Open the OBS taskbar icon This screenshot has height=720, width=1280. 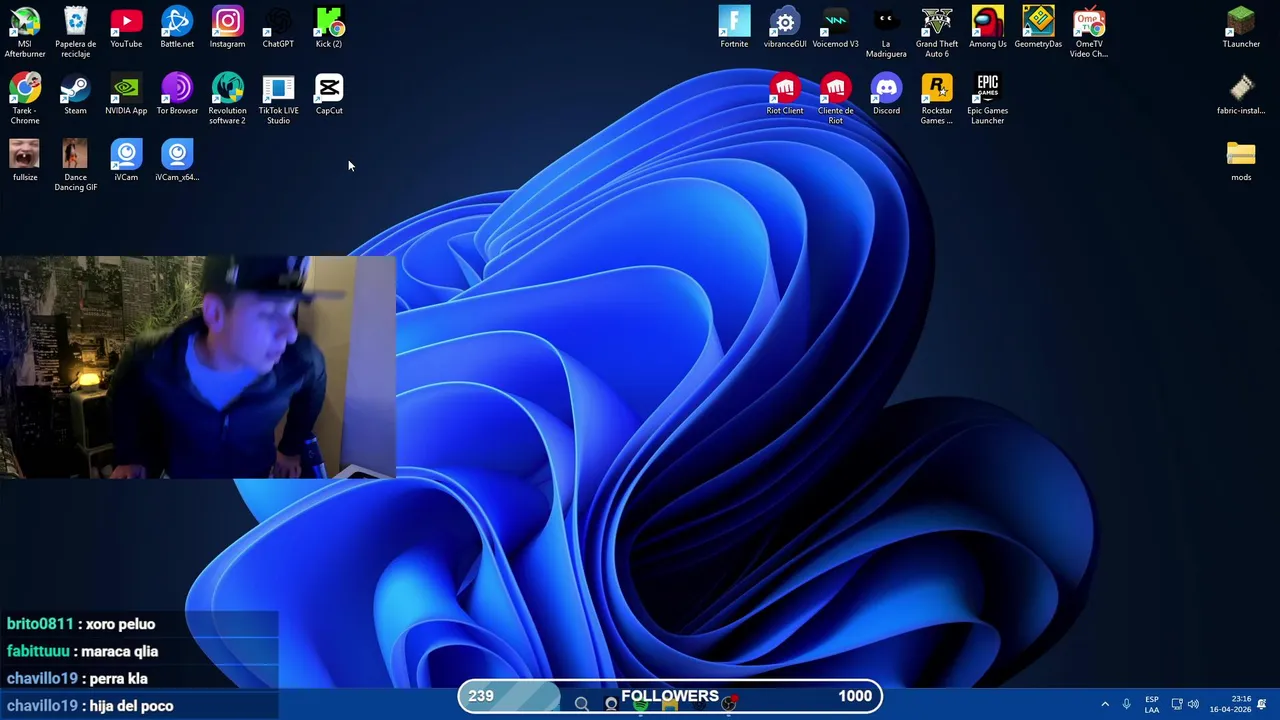click(730, 704)
